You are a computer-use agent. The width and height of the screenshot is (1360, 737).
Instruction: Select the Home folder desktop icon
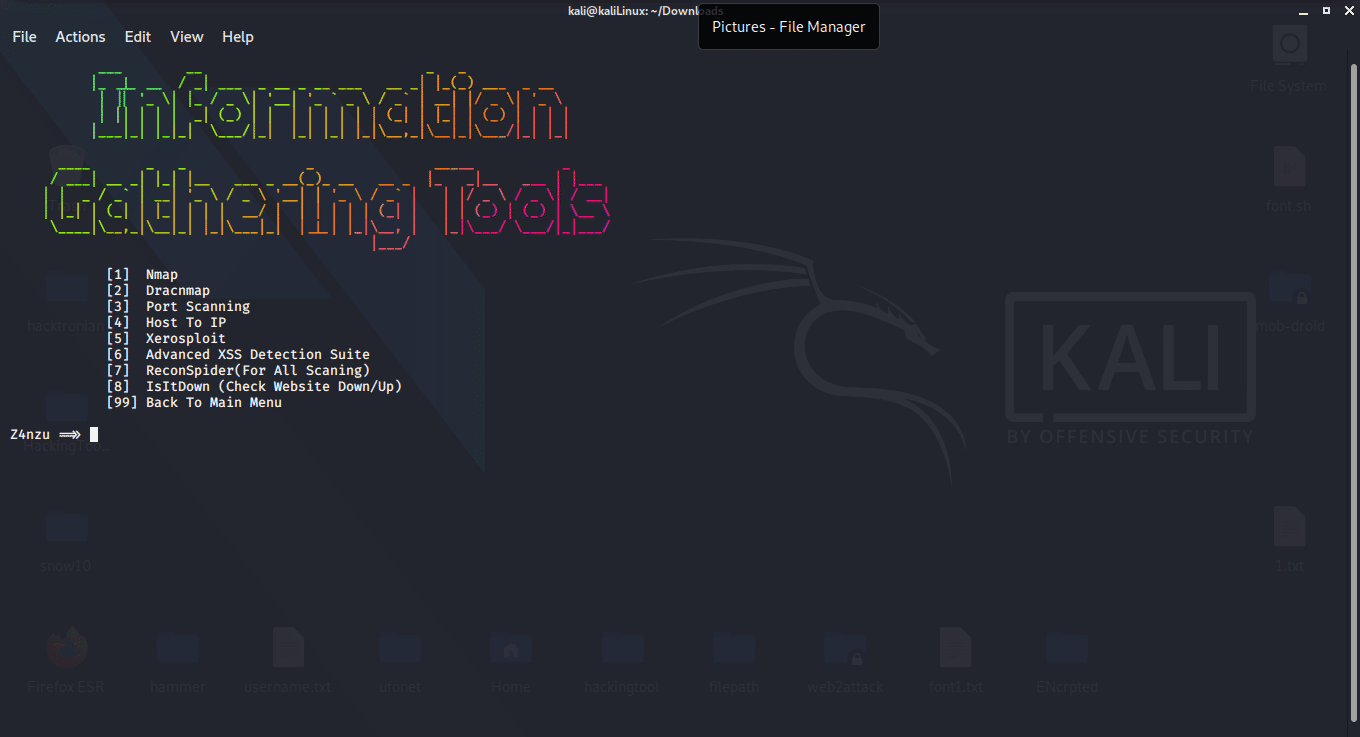pyautogui.click(x=510, y=650)
